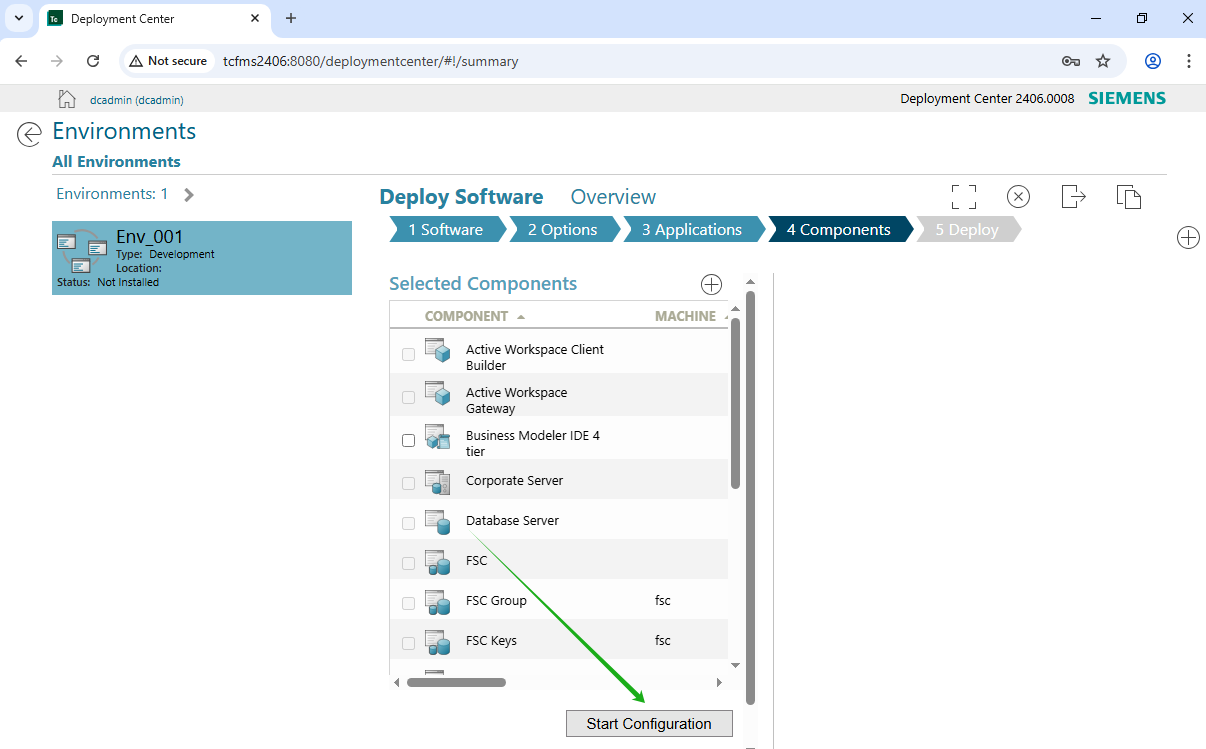Go back in browser history
Viewport: 1206px width, 749px height.
tap(21, 61)
